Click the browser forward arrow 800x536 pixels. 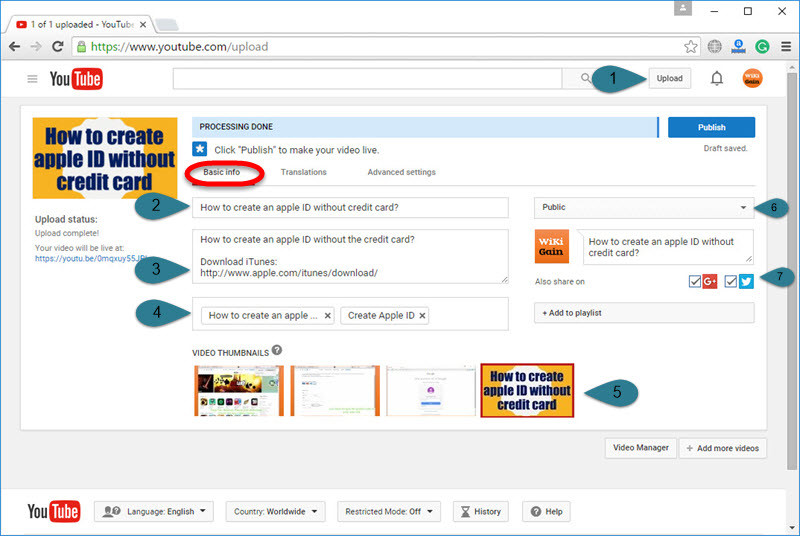(x=36, y=47)
